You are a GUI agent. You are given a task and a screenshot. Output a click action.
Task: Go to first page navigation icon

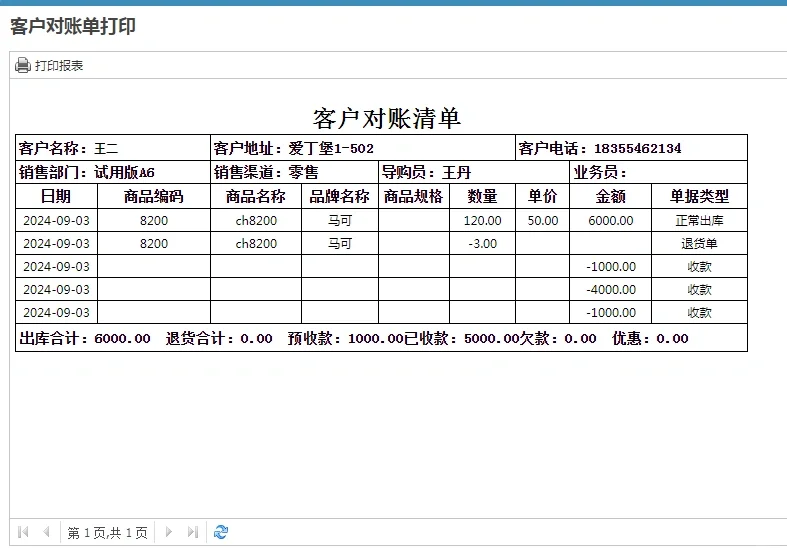tap(23, 532)
